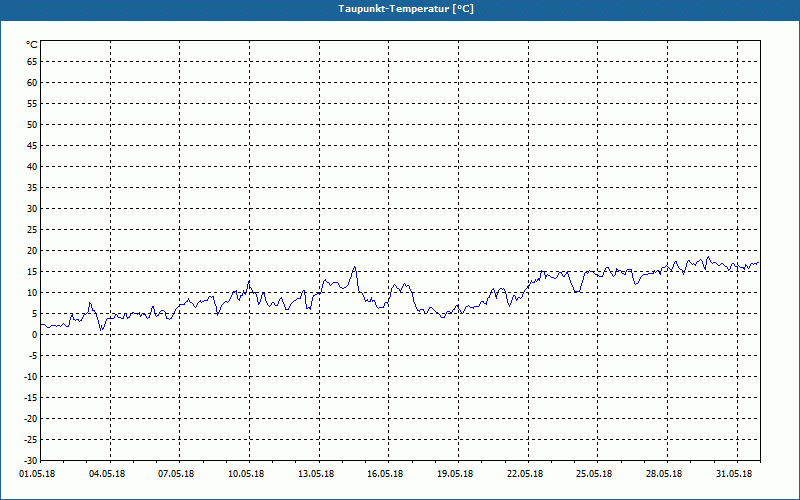Click the -30 value on the y-axis
Image resolution: width=800 pixels, height=500 pixels.
pos(31,460)
